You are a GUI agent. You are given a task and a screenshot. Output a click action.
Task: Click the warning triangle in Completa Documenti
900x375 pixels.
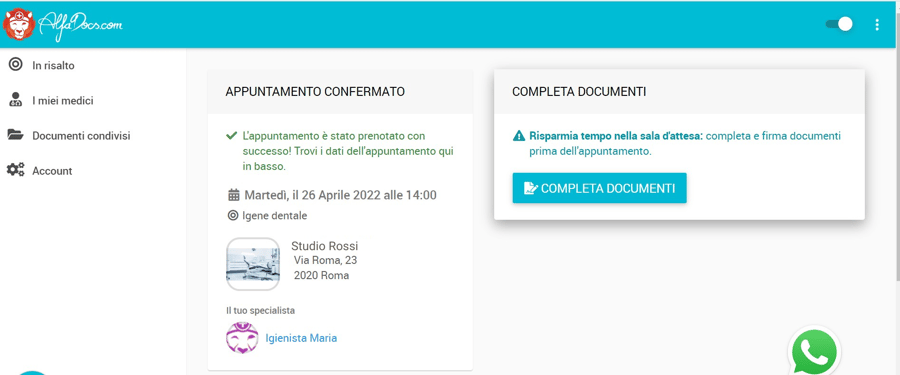point(518,136)
